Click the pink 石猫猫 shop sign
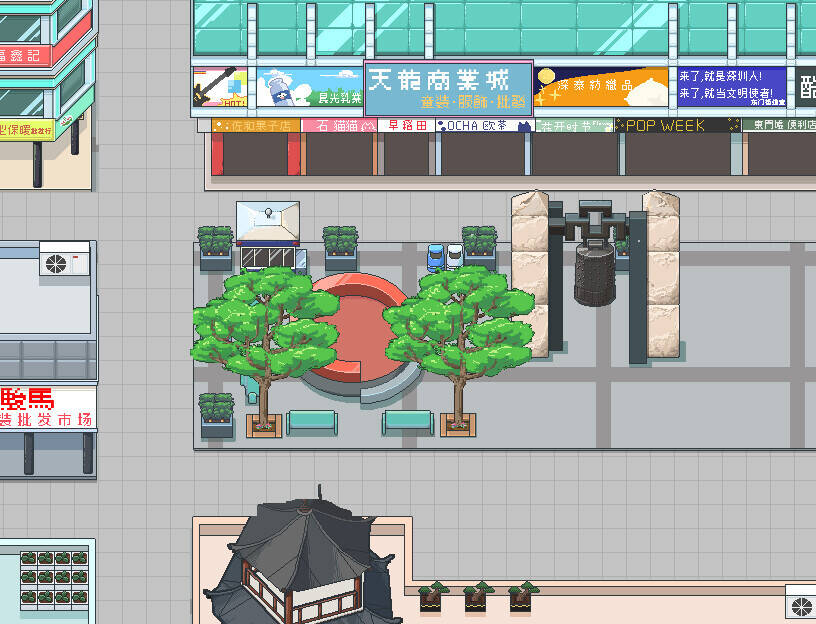 (x=339, y=125)
